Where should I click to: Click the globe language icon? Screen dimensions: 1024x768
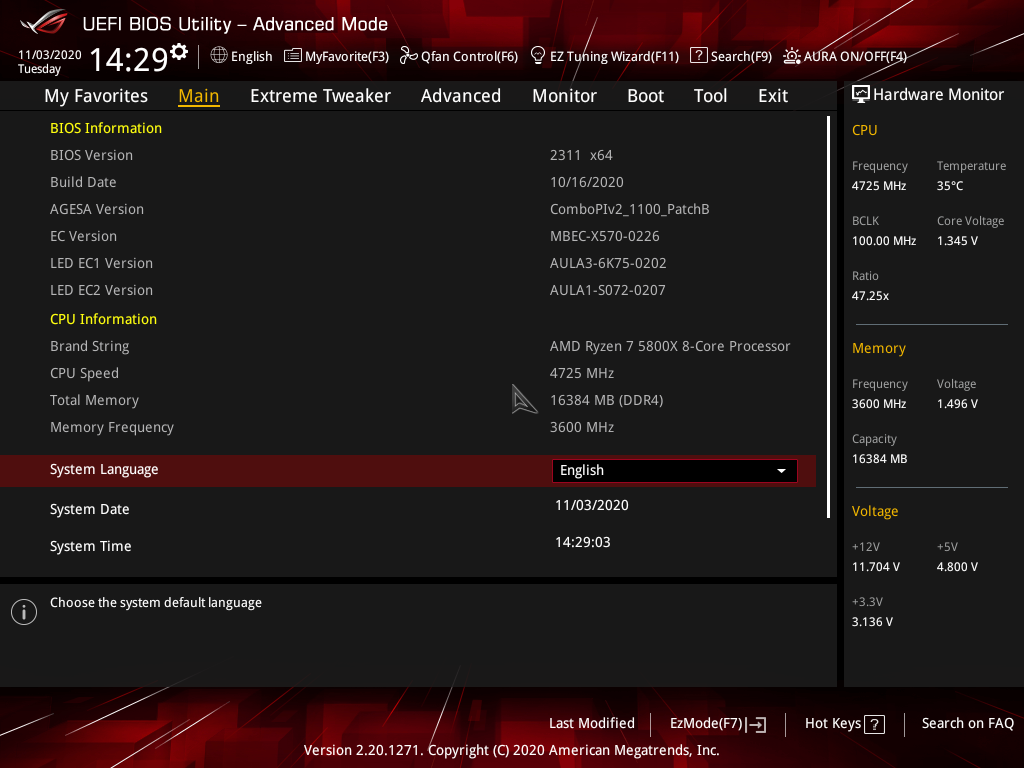point(219,56)
